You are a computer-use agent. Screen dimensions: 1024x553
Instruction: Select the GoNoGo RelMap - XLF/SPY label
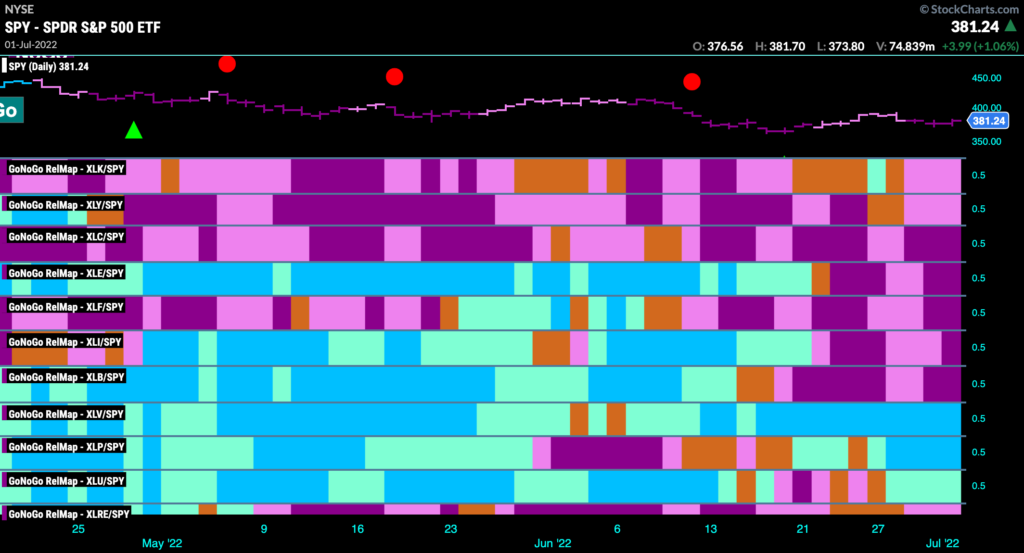coord(66,307)
